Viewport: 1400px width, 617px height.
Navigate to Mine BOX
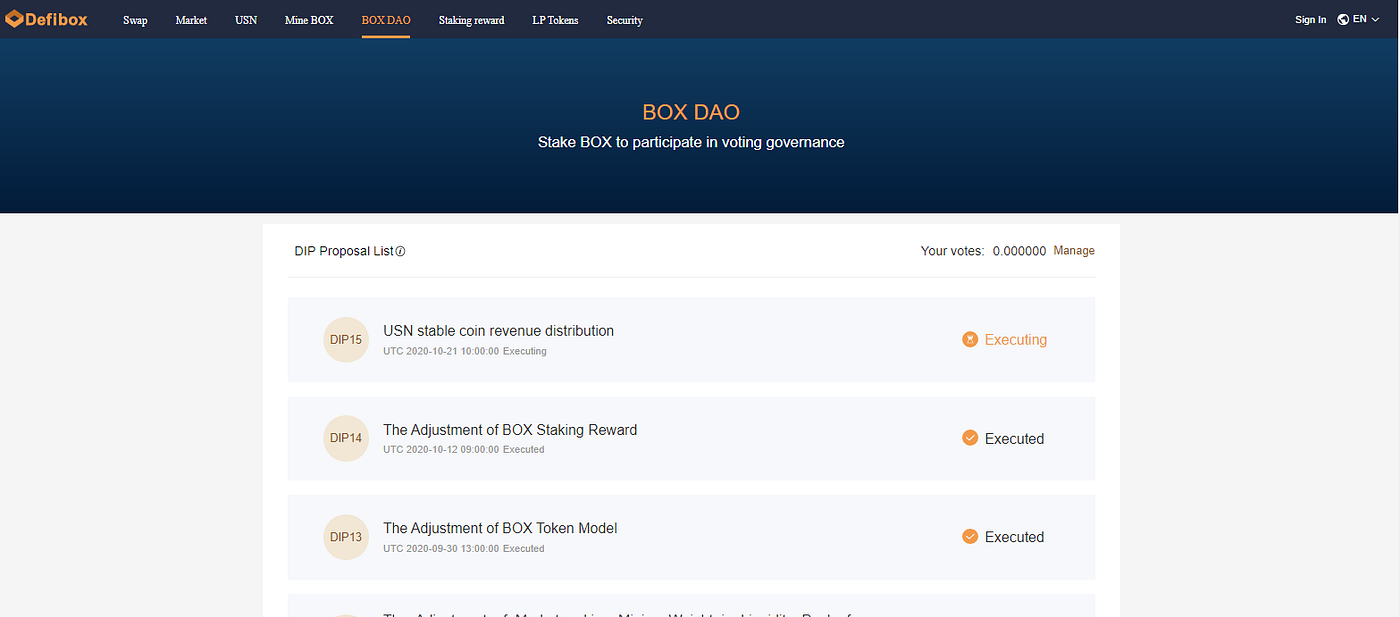click(309, 20)
